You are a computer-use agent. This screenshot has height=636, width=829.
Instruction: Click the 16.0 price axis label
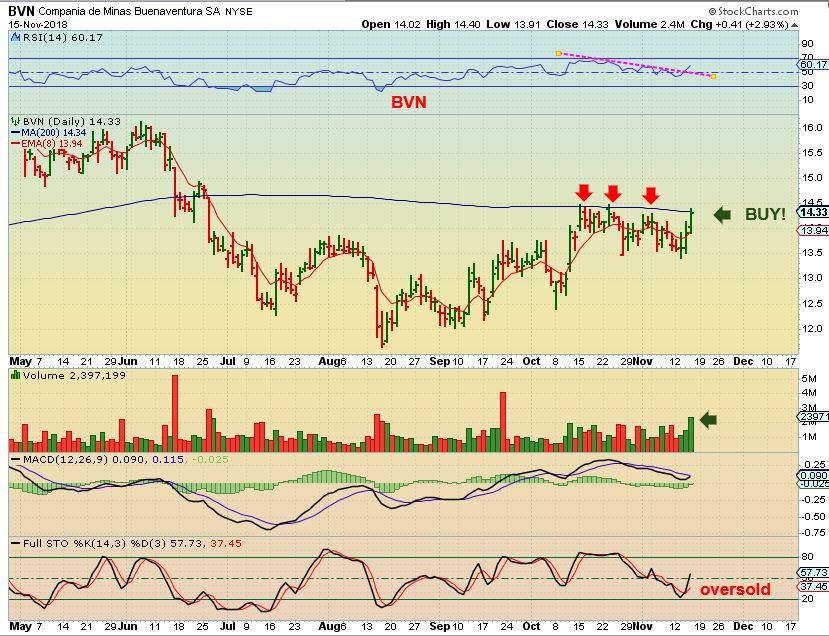pos(812,127)
